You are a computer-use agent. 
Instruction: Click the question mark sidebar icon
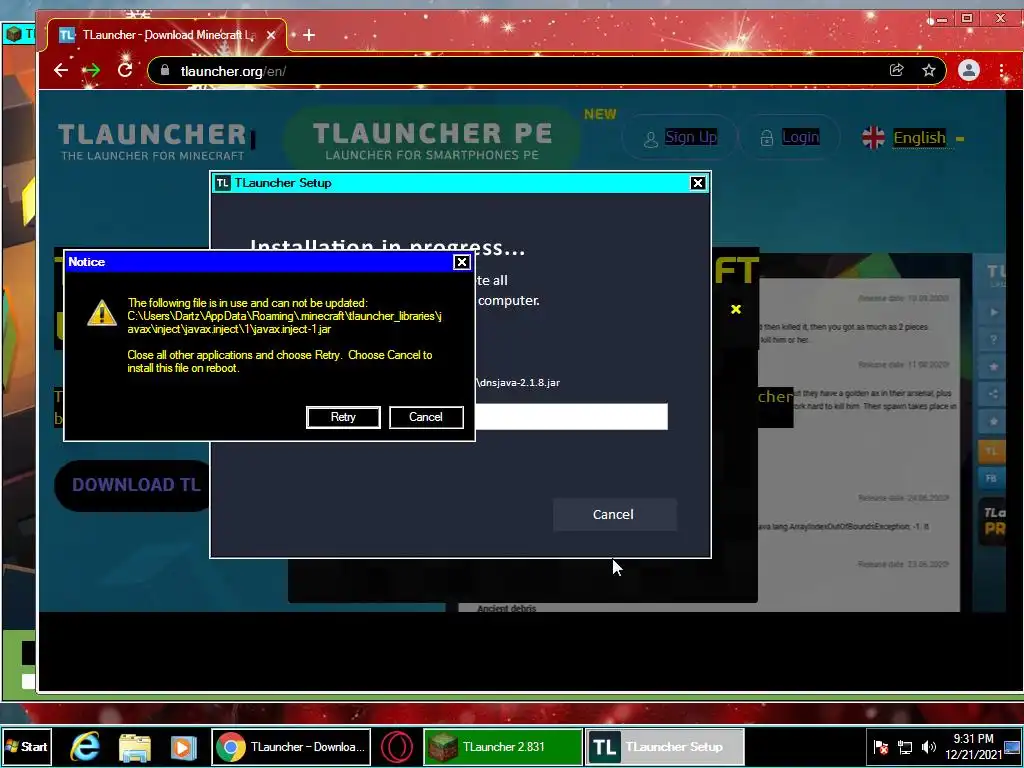[993, 340]
